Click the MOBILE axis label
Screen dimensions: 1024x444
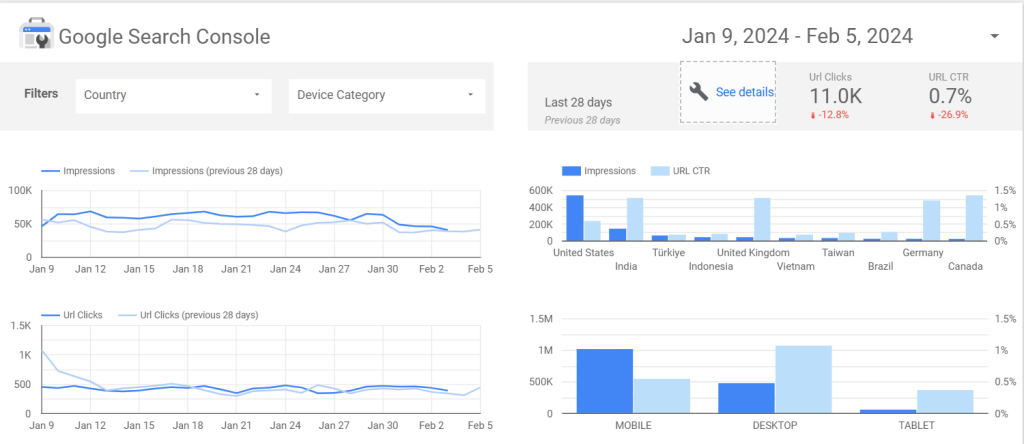pos(633,426)
